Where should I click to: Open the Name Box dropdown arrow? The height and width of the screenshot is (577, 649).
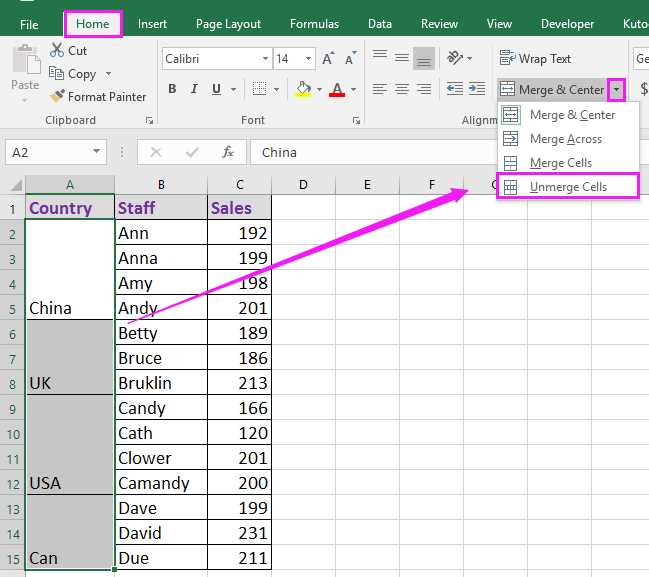96,151
